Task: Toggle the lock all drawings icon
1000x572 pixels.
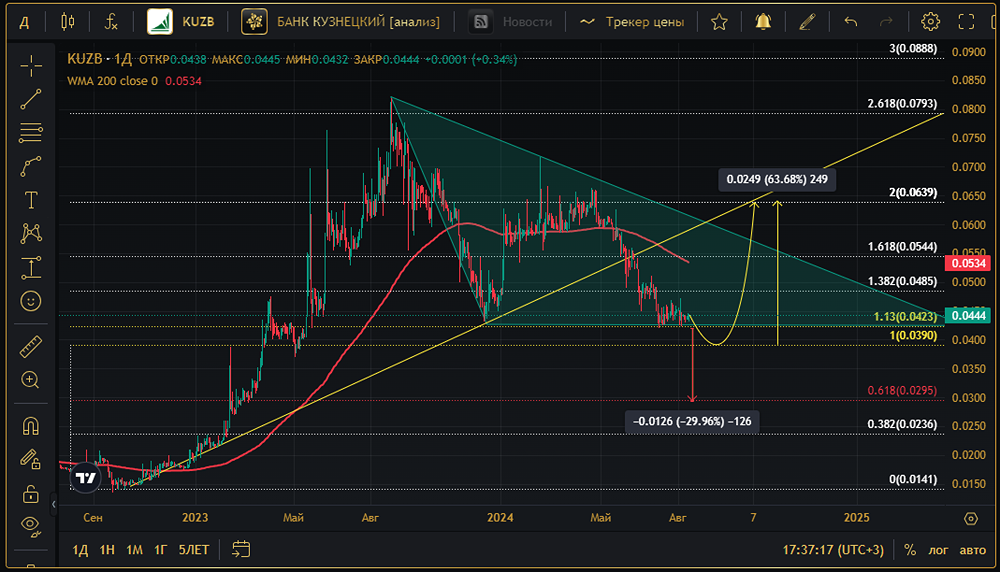Action: point(31,493)
